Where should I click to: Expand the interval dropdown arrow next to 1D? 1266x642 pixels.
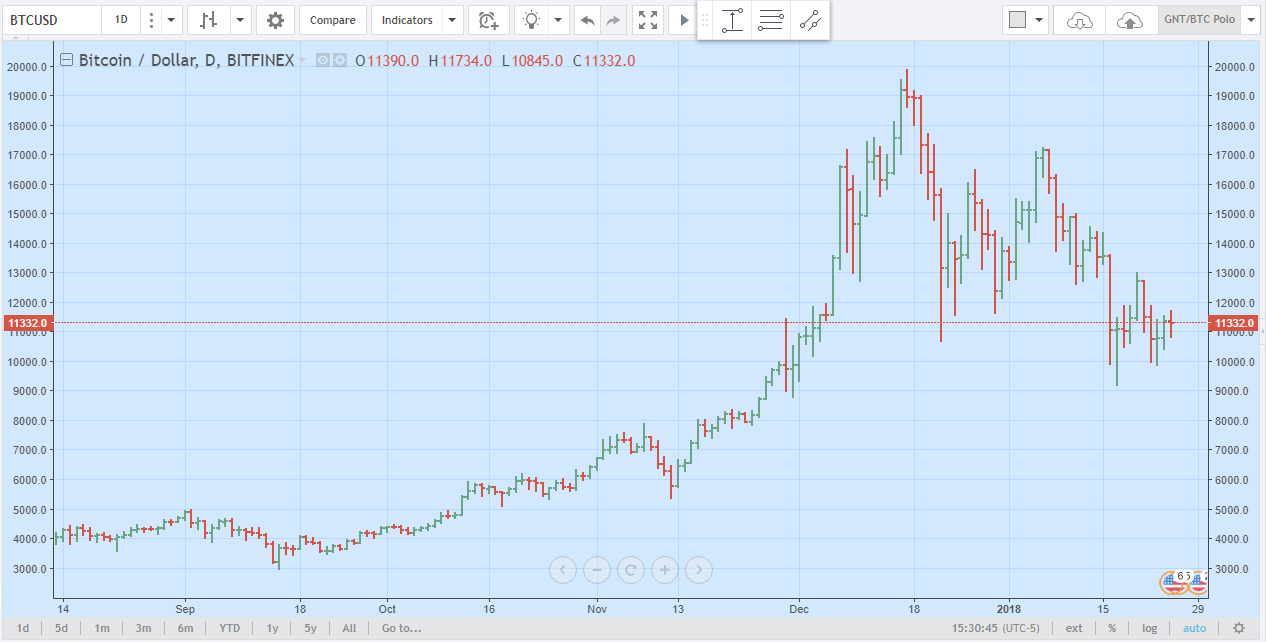[172, 20]
